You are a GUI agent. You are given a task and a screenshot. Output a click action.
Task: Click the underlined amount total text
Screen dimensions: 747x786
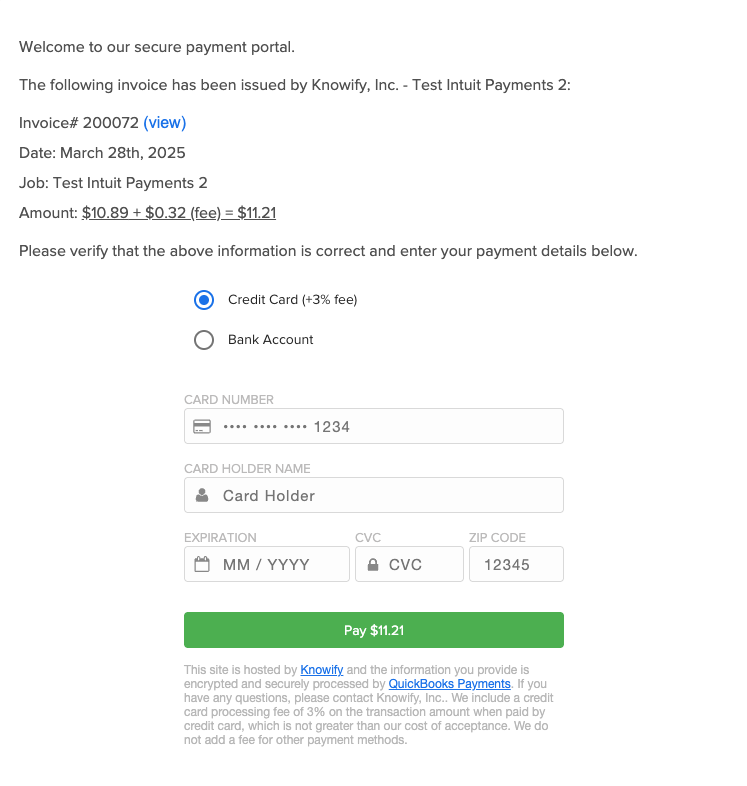coord(179,213)
